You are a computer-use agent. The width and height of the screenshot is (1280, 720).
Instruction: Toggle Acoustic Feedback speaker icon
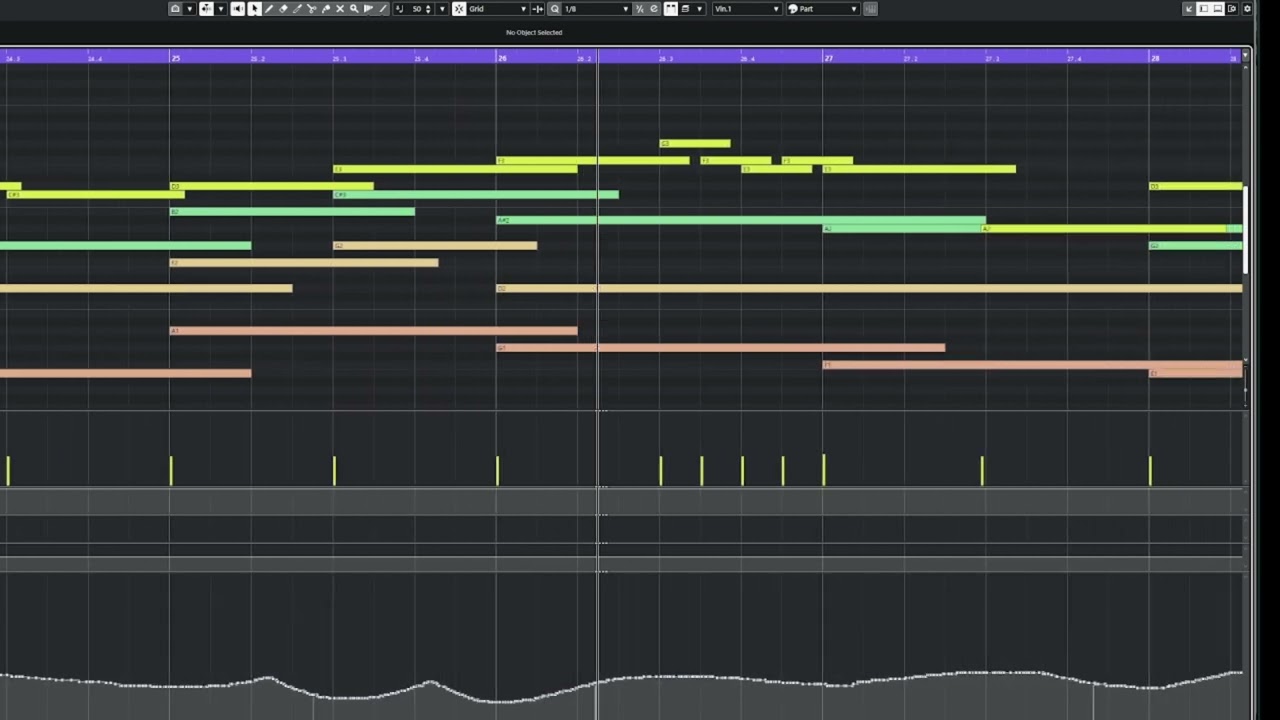coord(238,8)
